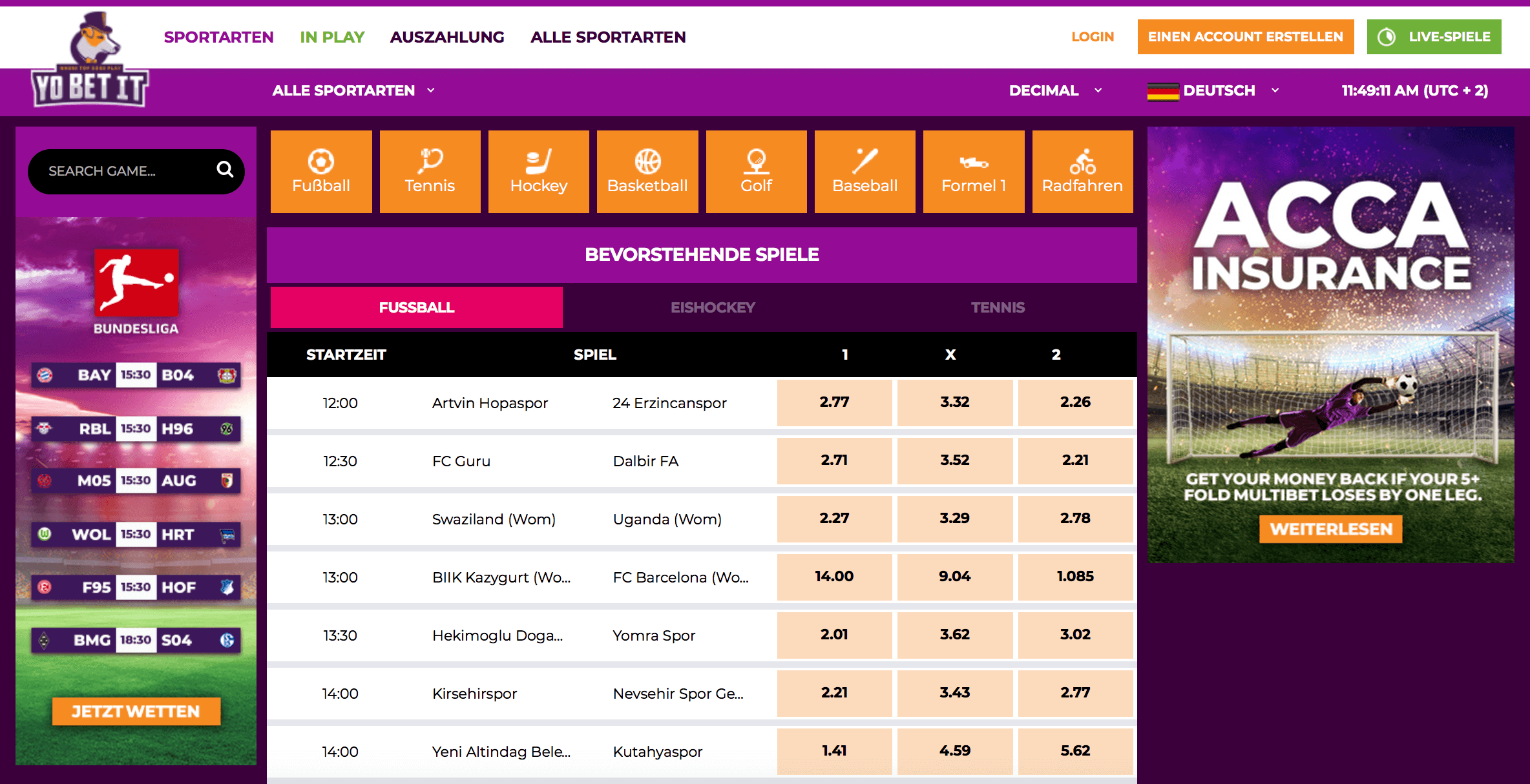The width and height of the screenshot is (1530, 784).
Task: Open the Auszahlung menu item
Action: [x=447, y=37]
